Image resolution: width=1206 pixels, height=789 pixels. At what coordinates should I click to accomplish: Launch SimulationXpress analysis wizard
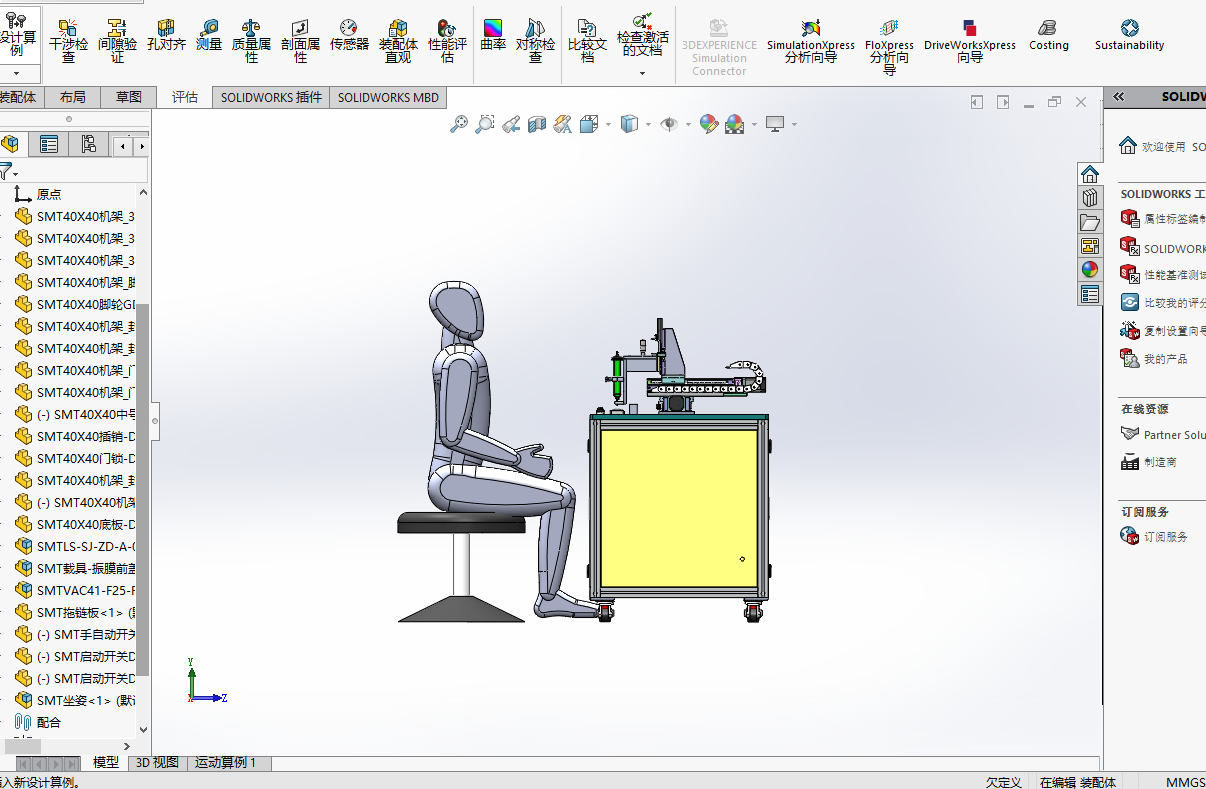tap(810, 41)
